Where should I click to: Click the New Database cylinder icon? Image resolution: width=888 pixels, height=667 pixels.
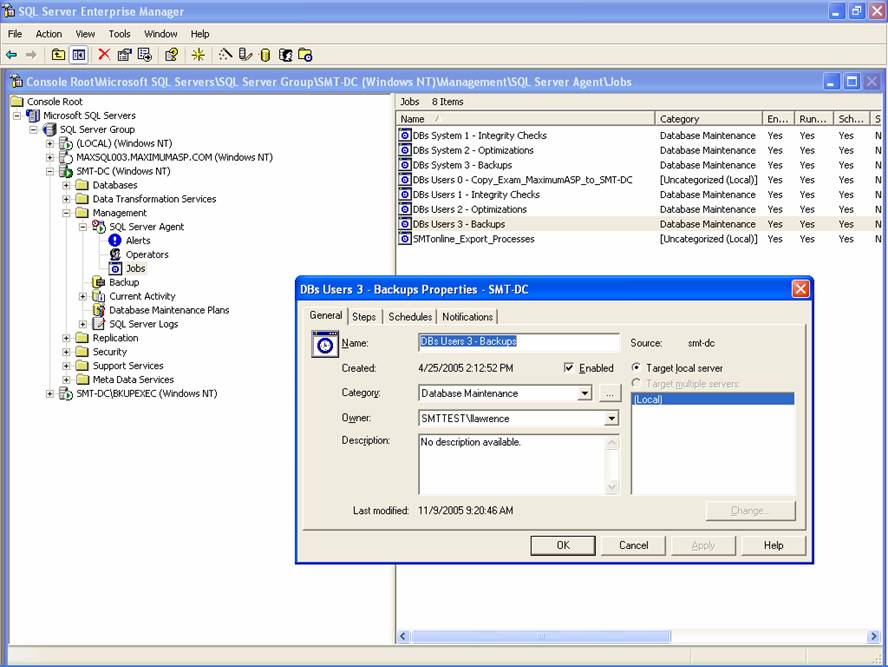coord(264,55)
